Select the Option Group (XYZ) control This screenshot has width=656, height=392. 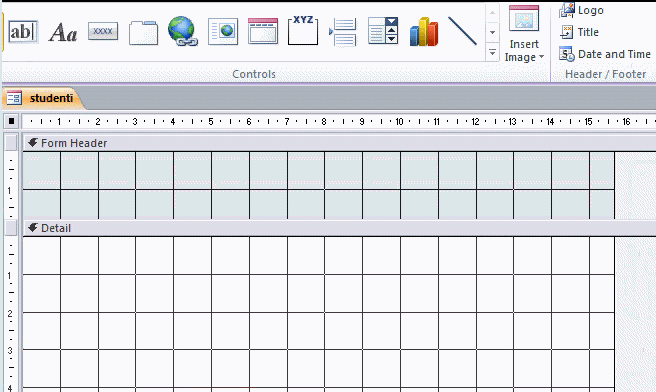point(303,31)
